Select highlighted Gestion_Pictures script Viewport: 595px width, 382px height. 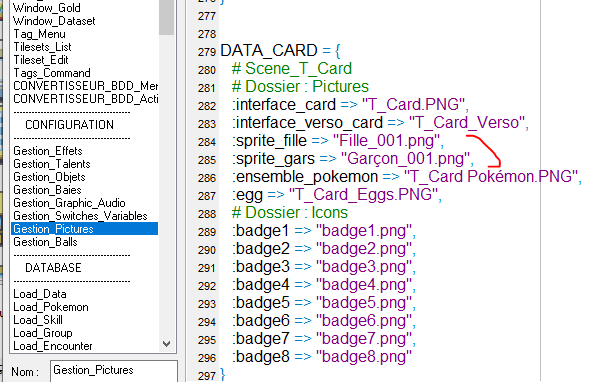tap(84, 229)
